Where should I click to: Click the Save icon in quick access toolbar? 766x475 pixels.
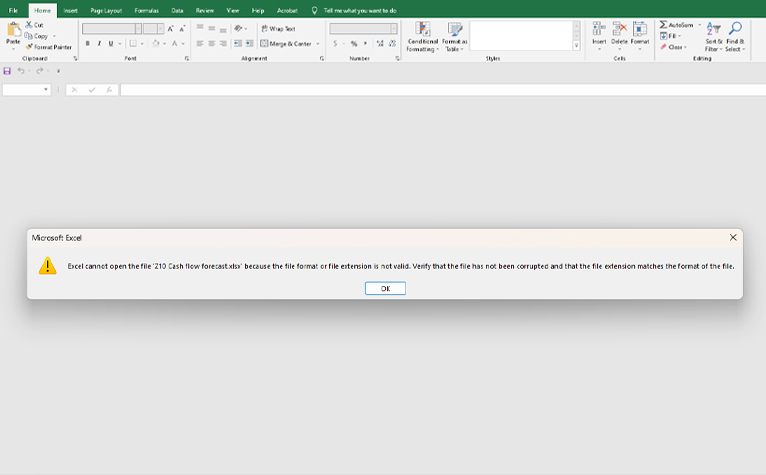8,71
